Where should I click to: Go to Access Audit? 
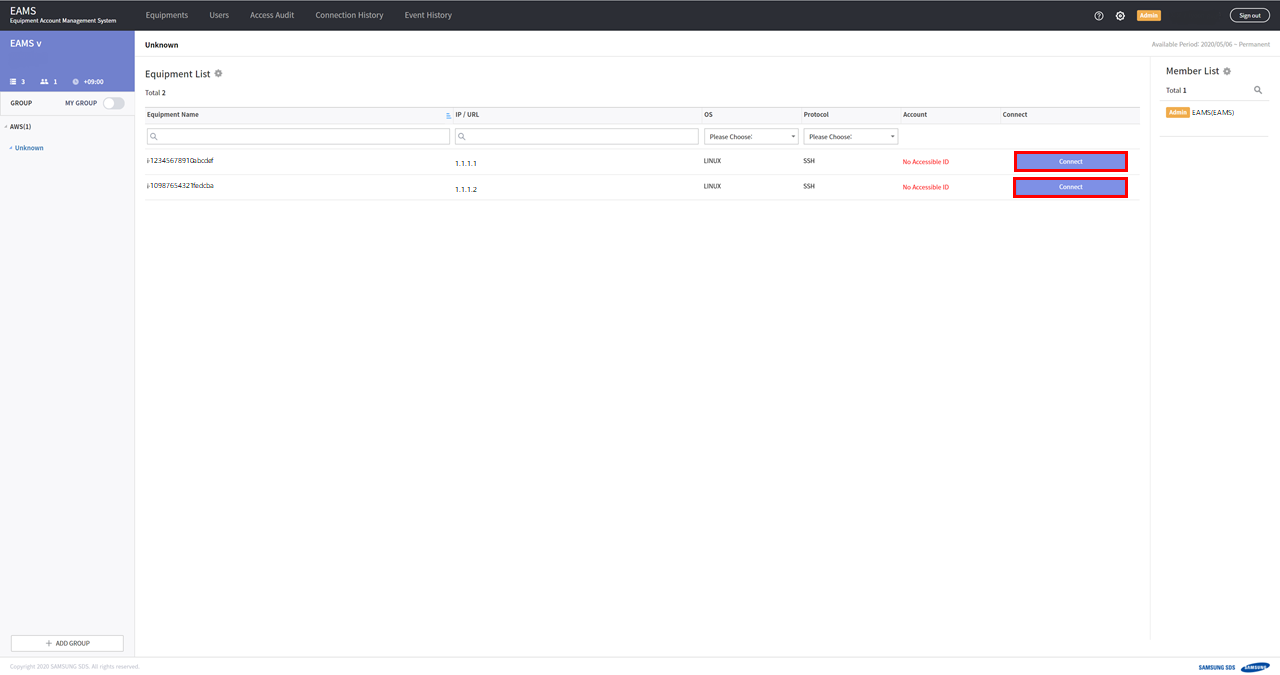coord(272,15)
